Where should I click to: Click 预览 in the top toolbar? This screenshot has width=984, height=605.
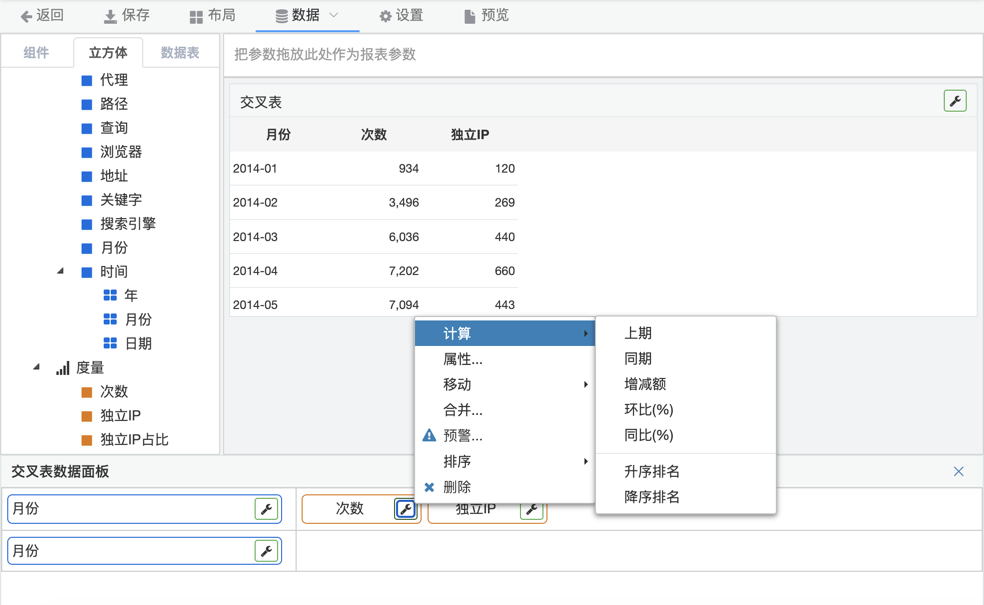486,15
